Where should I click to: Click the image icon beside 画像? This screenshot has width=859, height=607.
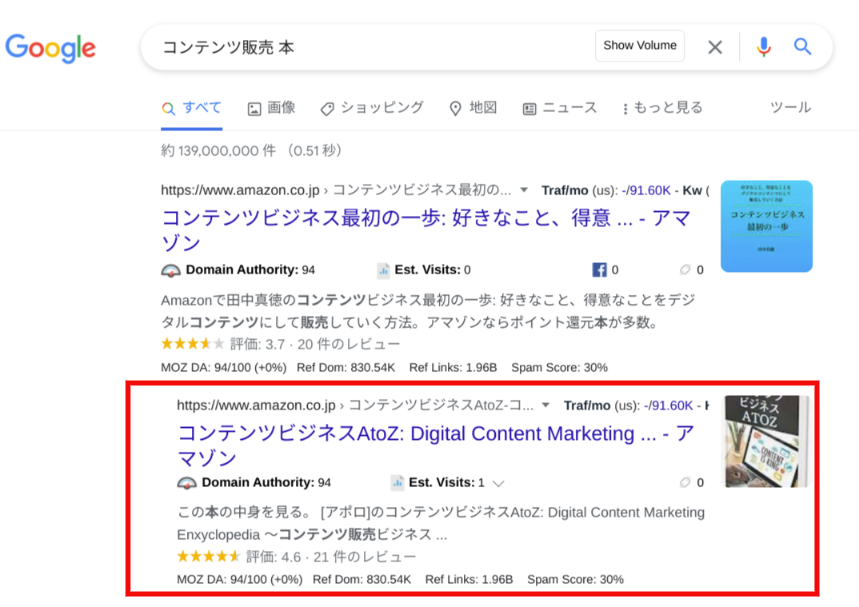click(254, 109)
